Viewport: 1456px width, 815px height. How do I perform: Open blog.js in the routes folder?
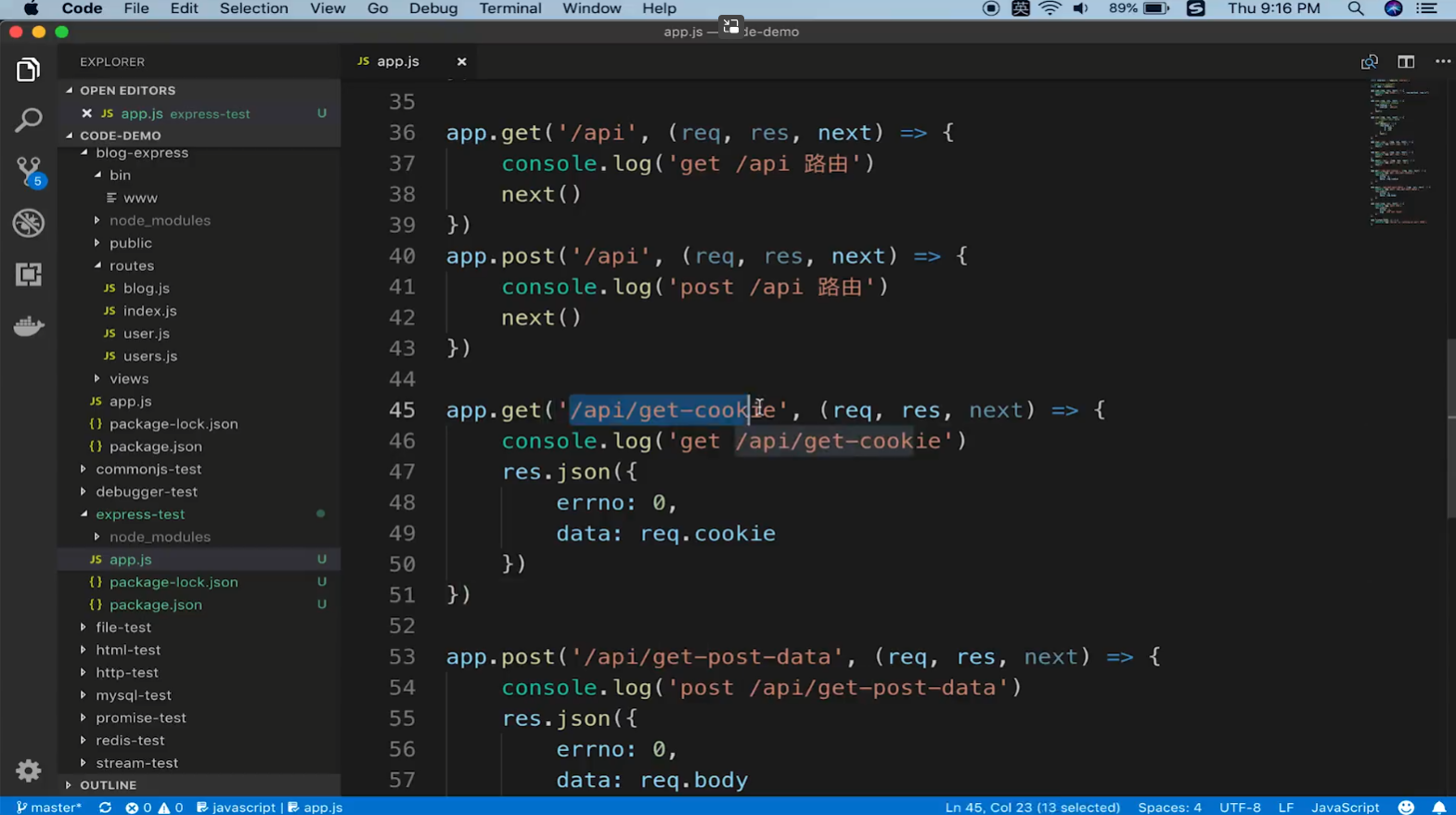point(147,288)
